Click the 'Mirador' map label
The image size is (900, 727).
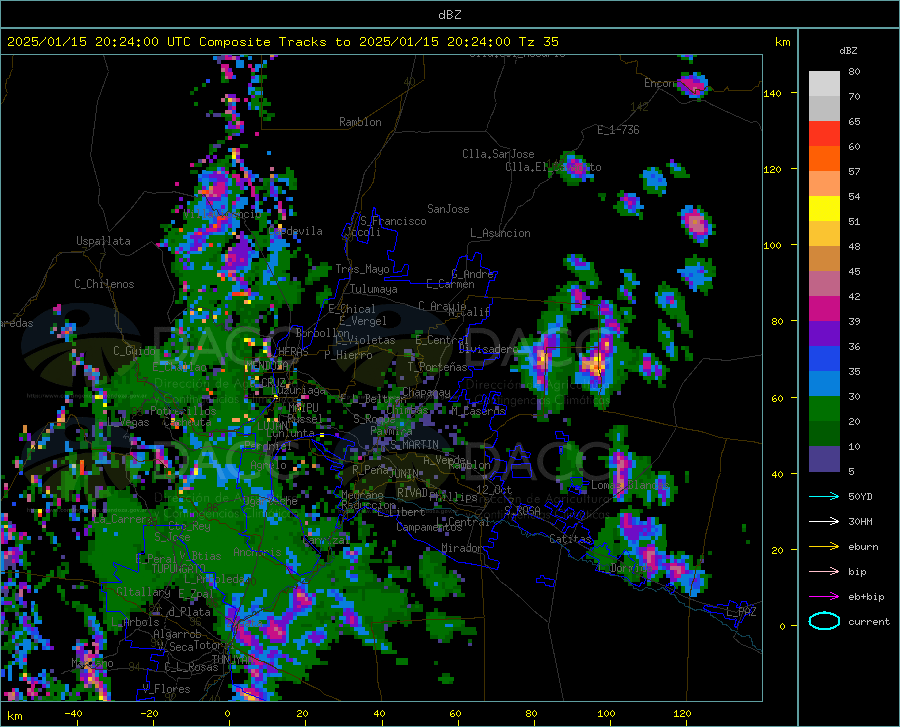pos(461,548)
